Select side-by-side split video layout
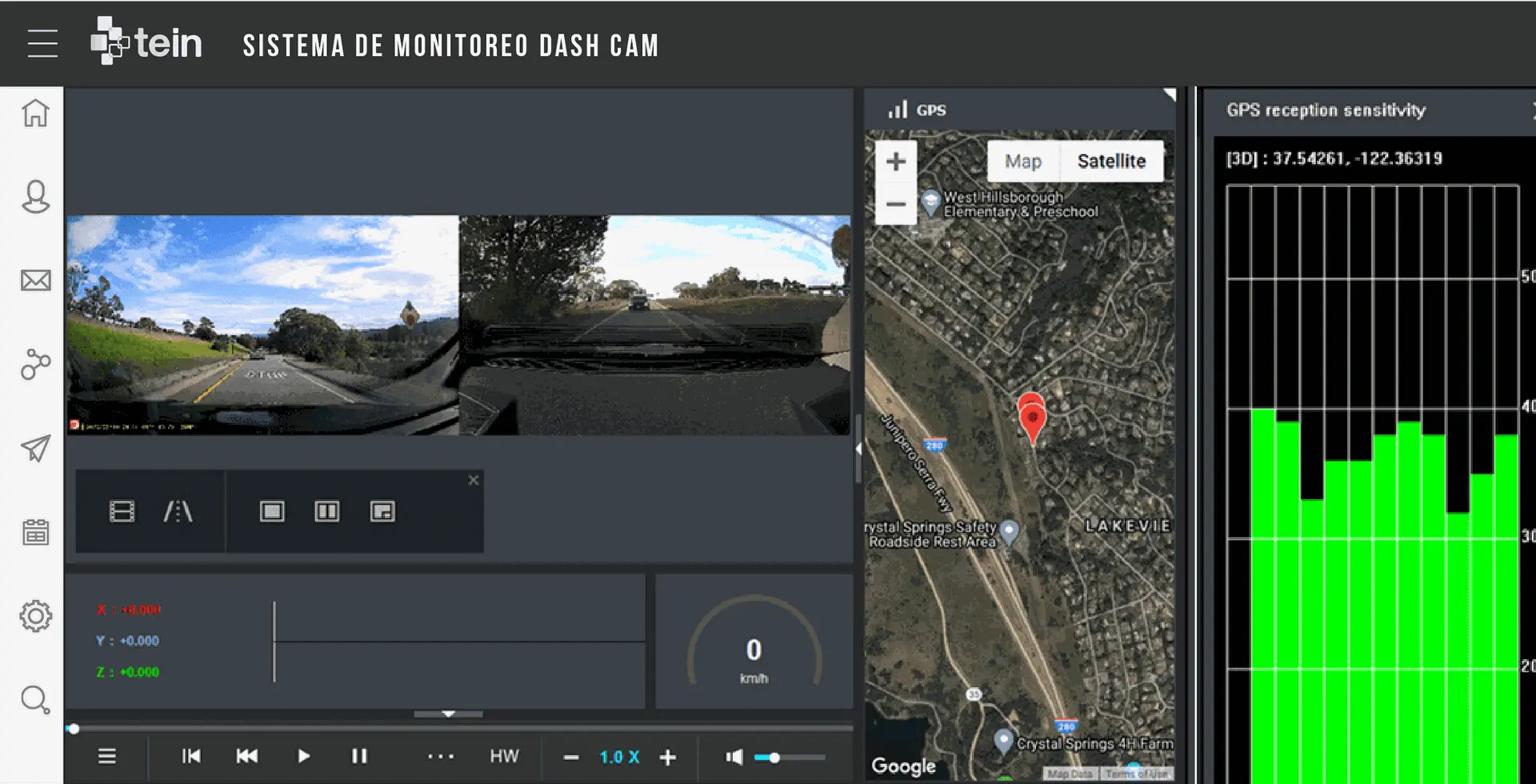 (327, 511)
